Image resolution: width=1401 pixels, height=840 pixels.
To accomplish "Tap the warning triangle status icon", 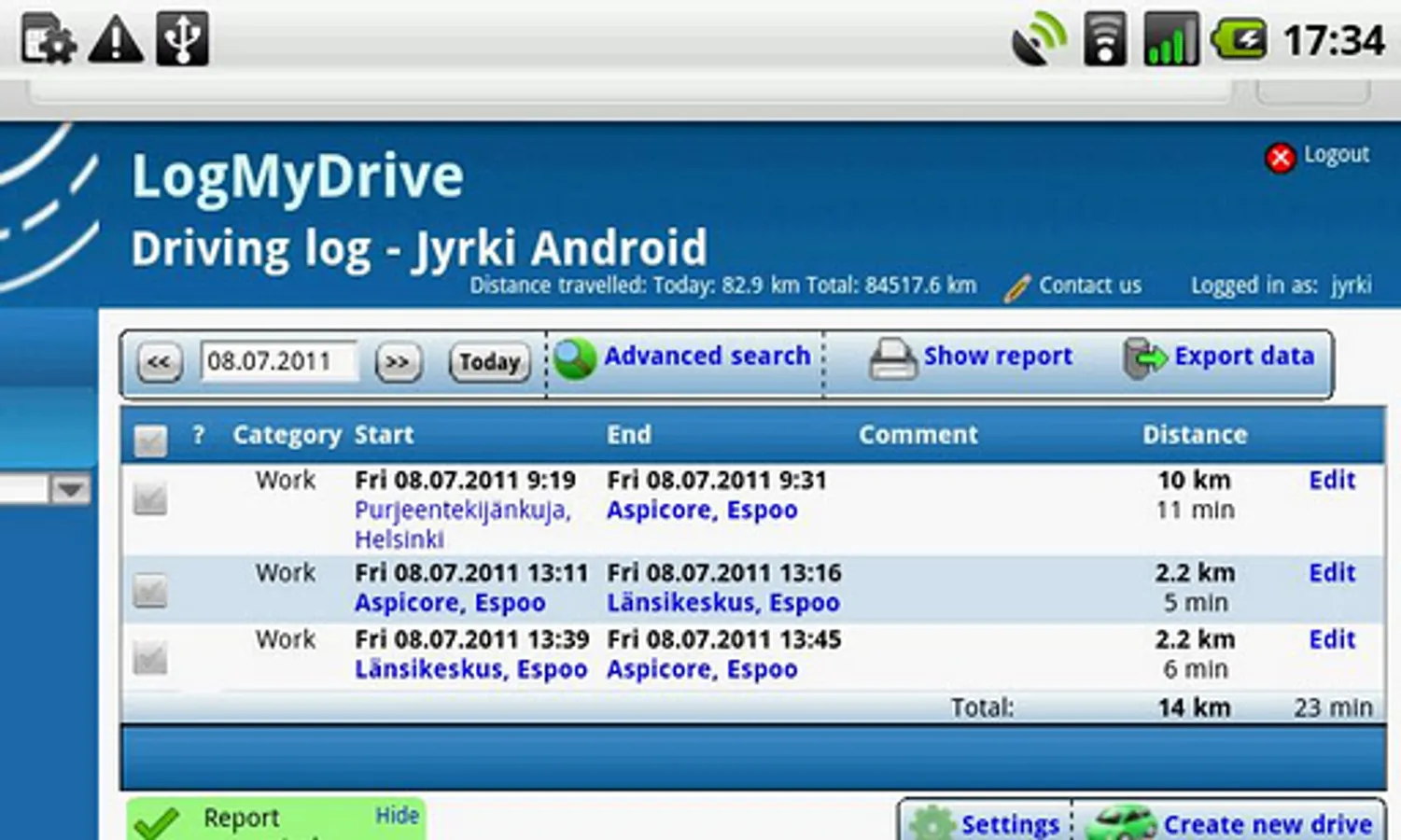I will tap(116, 40).
